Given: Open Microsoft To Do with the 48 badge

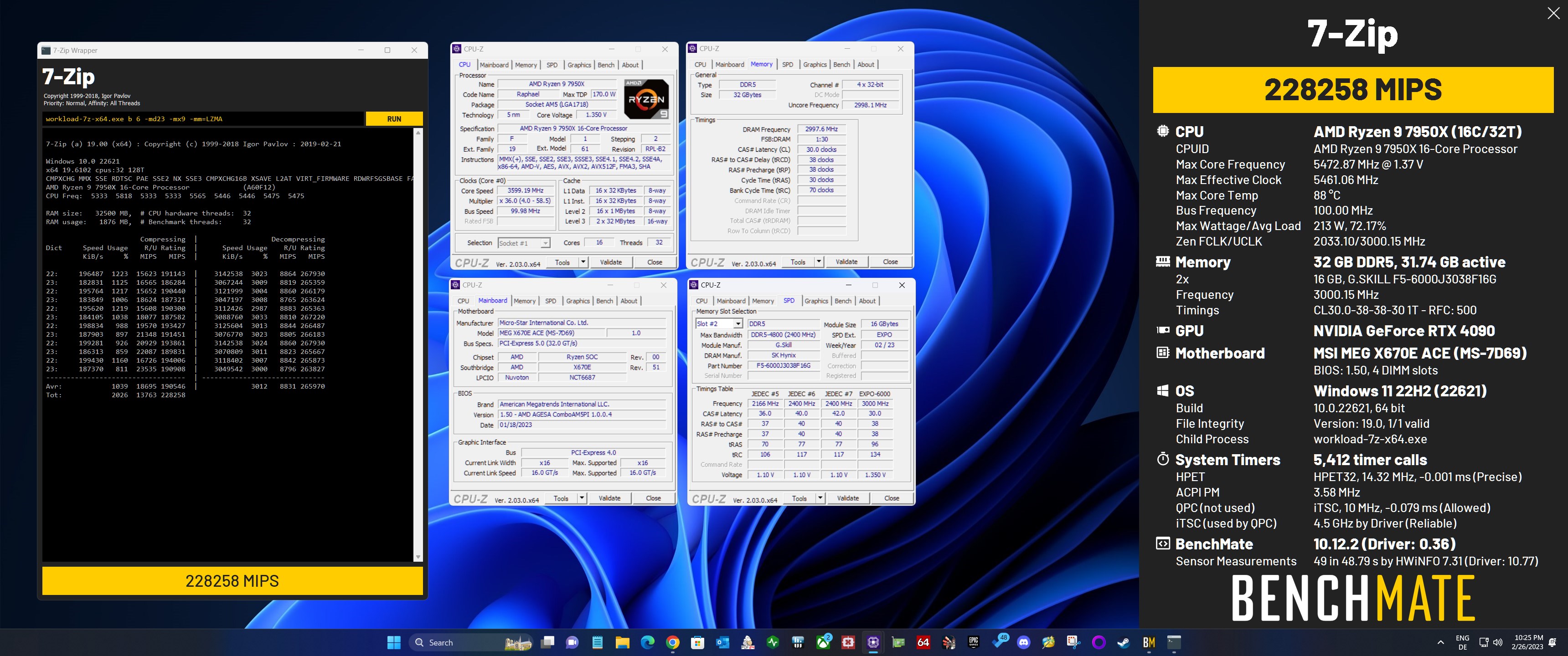Looking at the screenshot, I should (x=1000, y=642).
